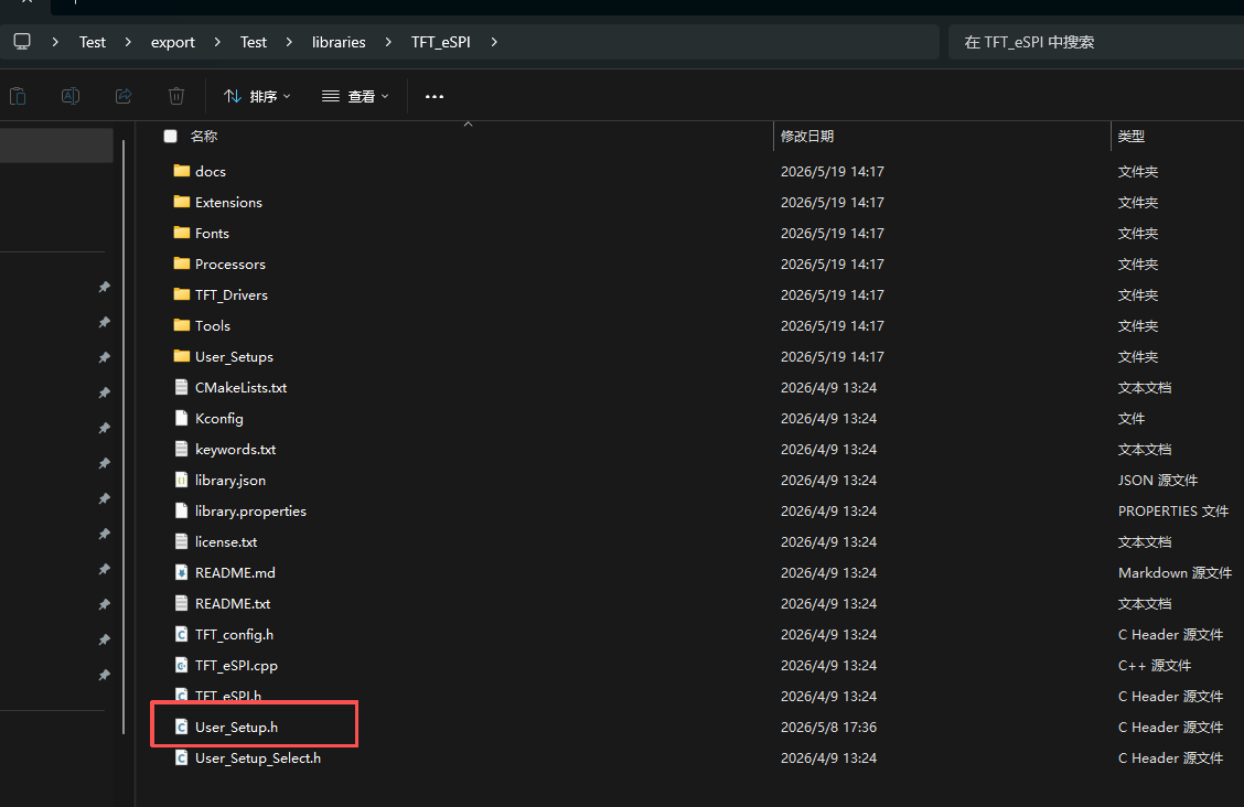Image resolution: width=1244 pixels, height=807 pixels.
Task: Open the 查看 view dropdown
Action: tap(355, 96)
